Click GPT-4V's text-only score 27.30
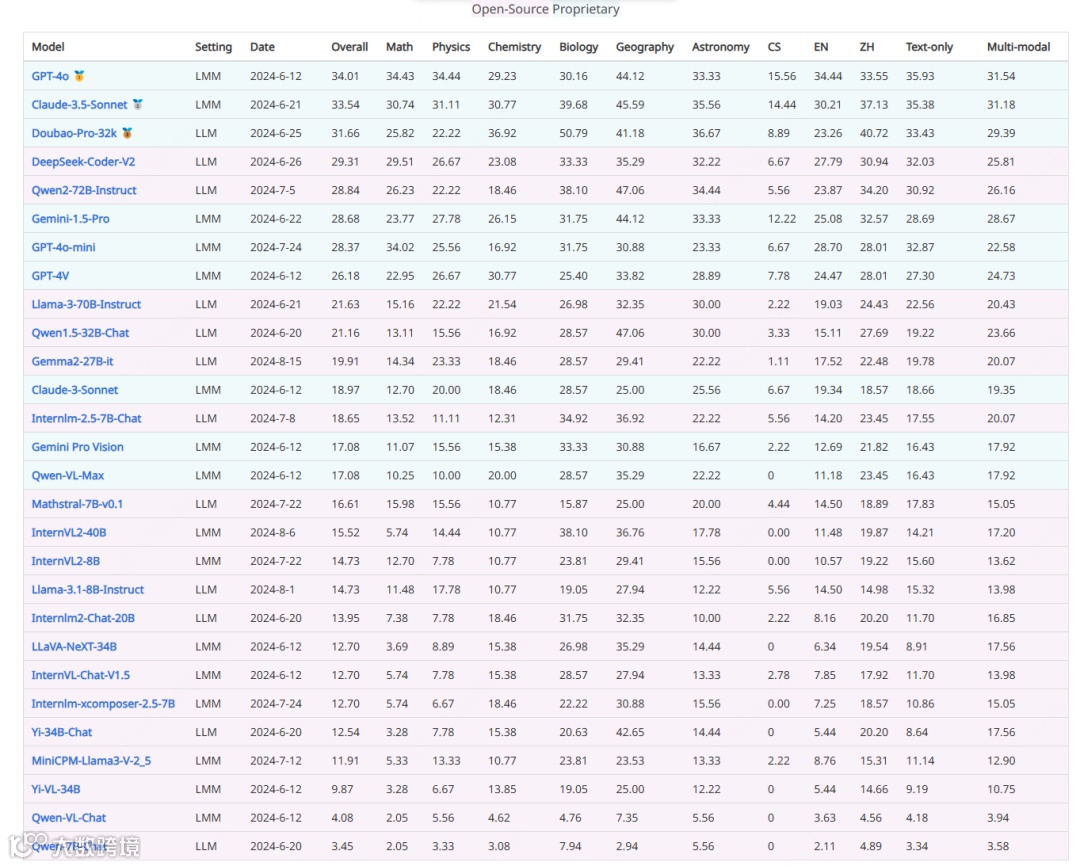 (920, 276)
